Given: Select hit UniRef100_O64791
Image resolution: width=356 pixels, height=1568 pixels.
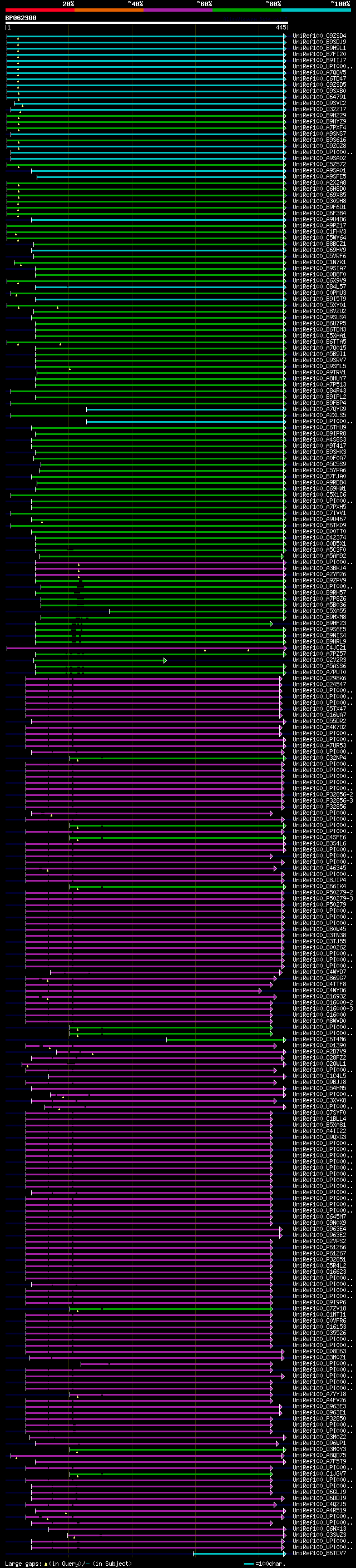Looking at the screenshot, I should pos(319,97).
